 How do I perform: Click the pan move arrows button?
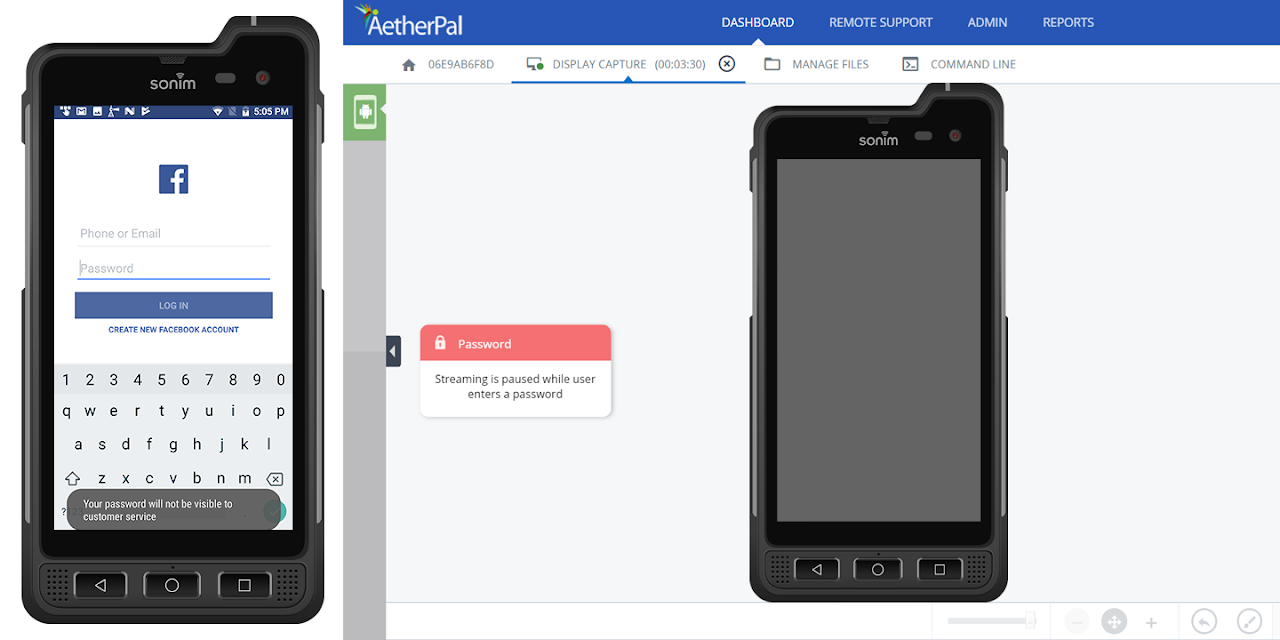pyautogui.click(x=1114, y=622)
